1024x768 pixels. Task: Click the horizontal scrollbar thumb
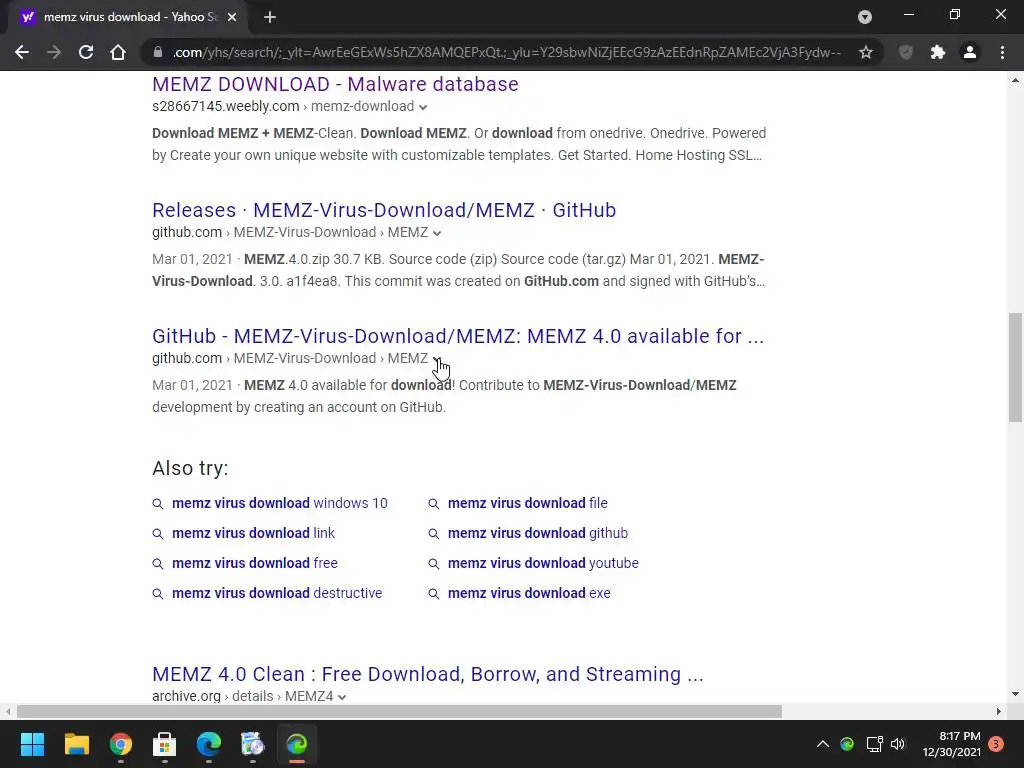click(x=399, y=711)
